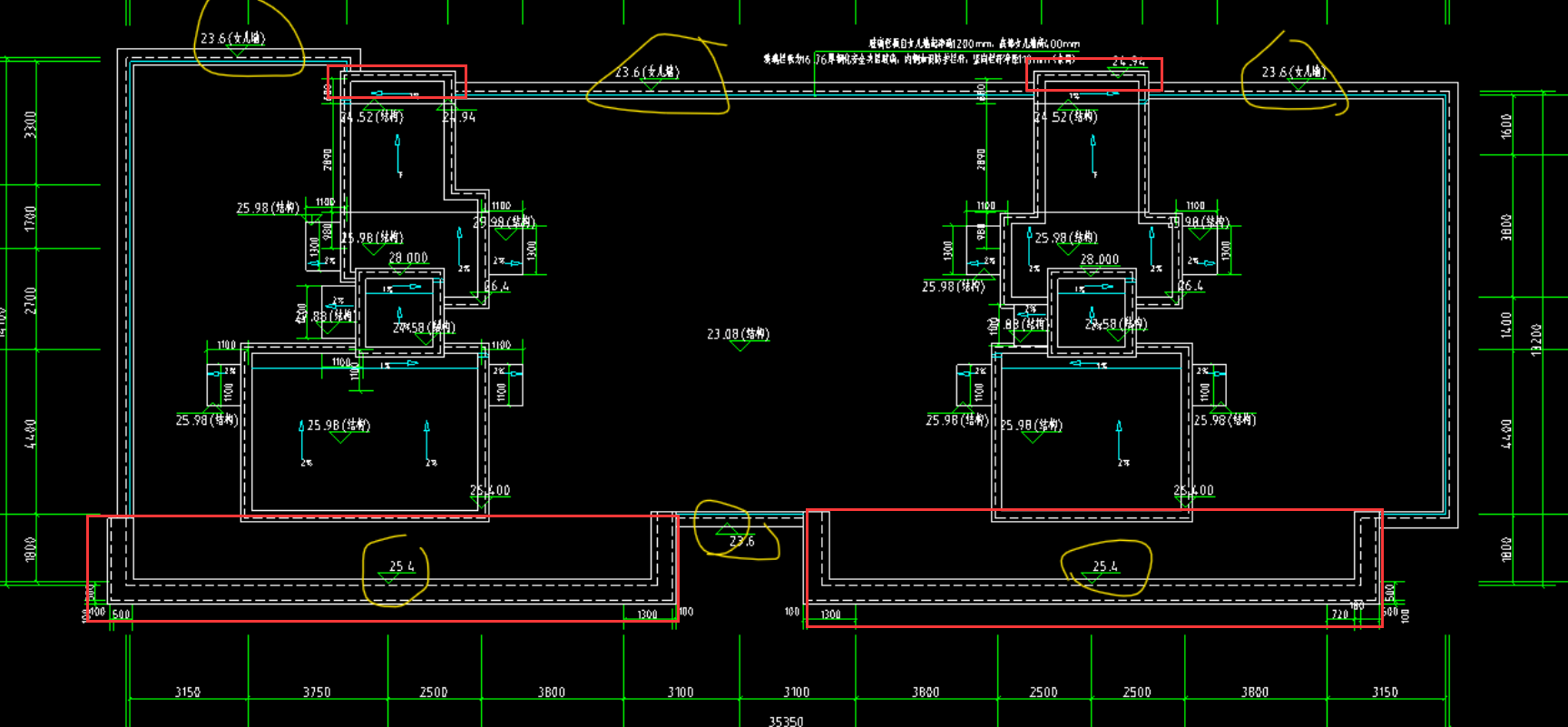Click the 3300 vertical dimension text
1568x727 pixels.
click(30, 124)
